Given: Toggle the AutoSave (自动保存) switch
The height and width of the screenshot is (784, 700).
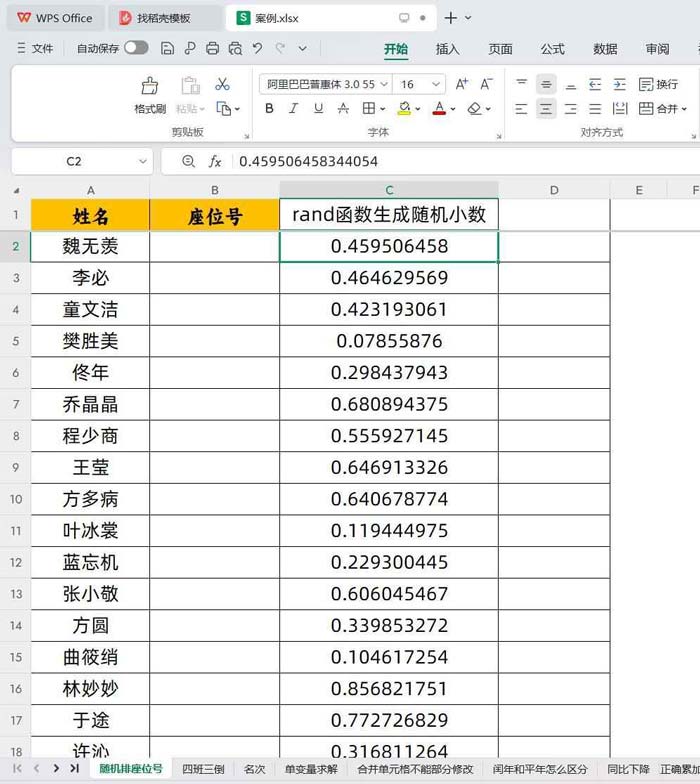Looking at the screenshot, I should pos(136,48).
